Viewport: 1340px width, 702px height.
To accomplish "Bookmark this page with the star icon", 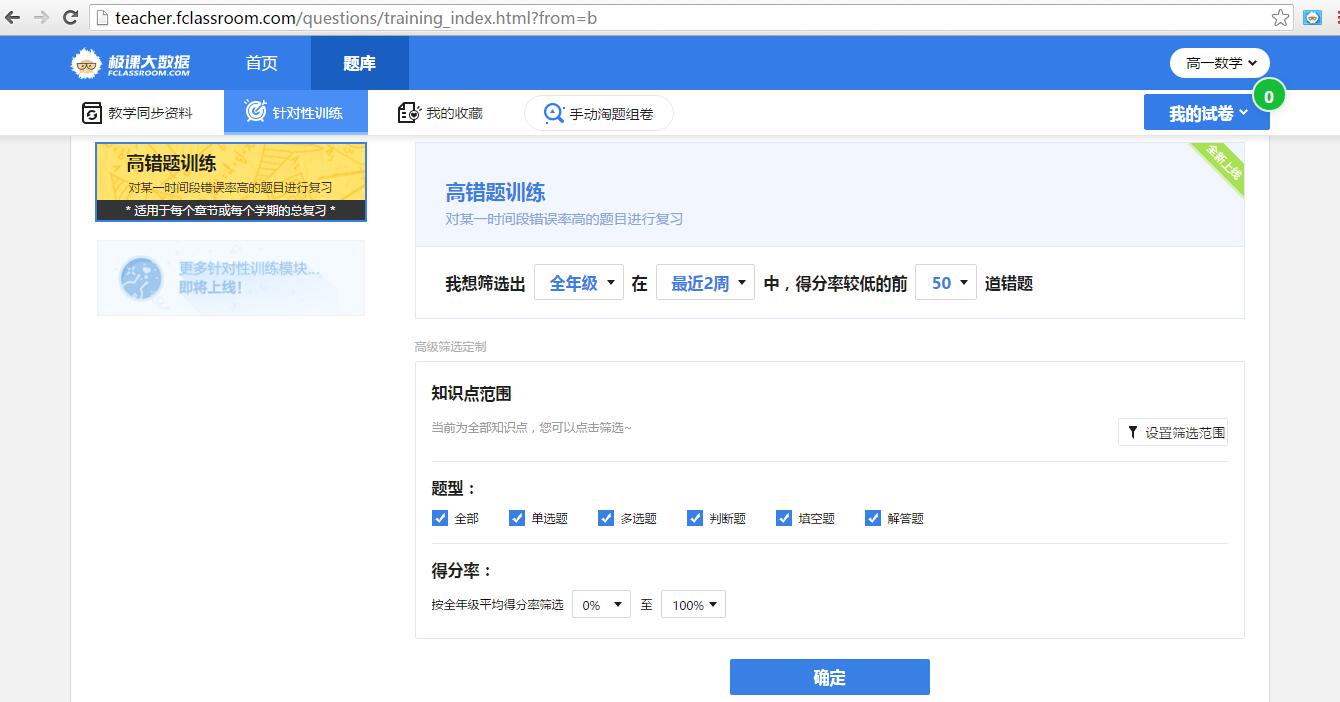I will tap(1281, 17).
